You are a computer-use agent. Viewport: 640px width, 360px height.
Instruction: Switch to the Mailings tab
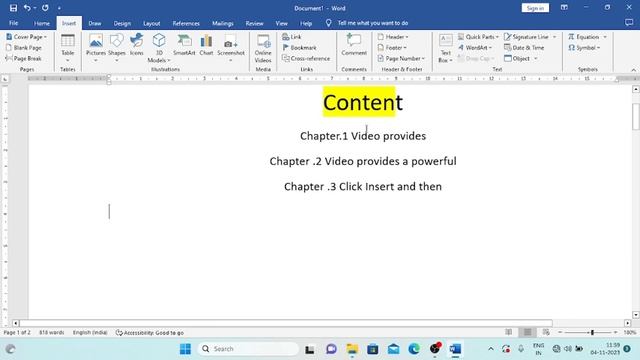pyautogui.click(x=222, y=23)
